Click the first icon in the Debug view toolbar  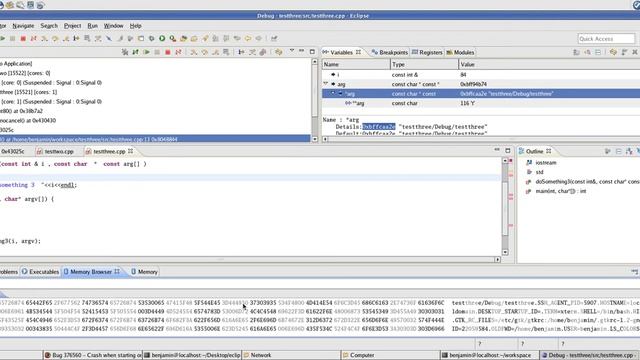tap(125, 52)
